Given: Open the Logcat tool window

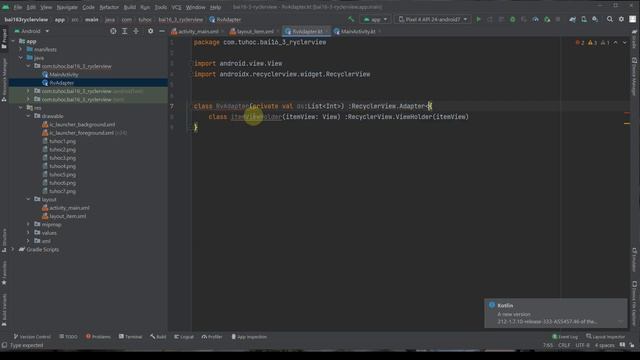Looking at the screenshot, I should coord(184,337).
